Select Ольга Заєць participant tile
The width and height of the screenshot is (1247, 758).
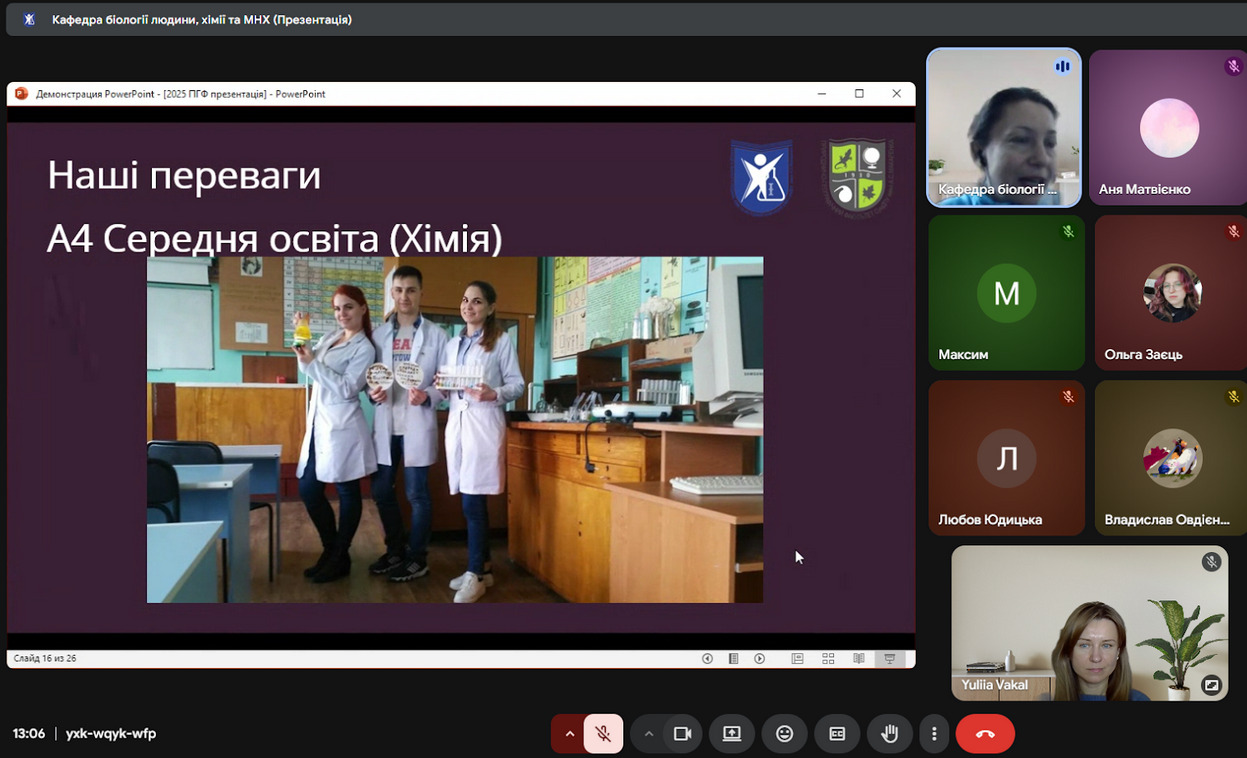click(x=1170, y=293)
